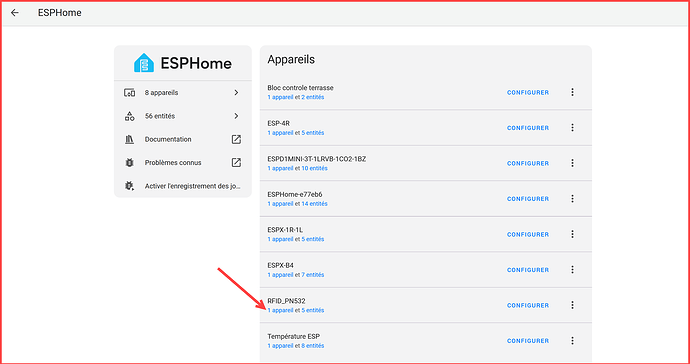Open '5 entités' link under ESP-4R
This screenshot has width=690, height=364.
[x=313, y=133]
